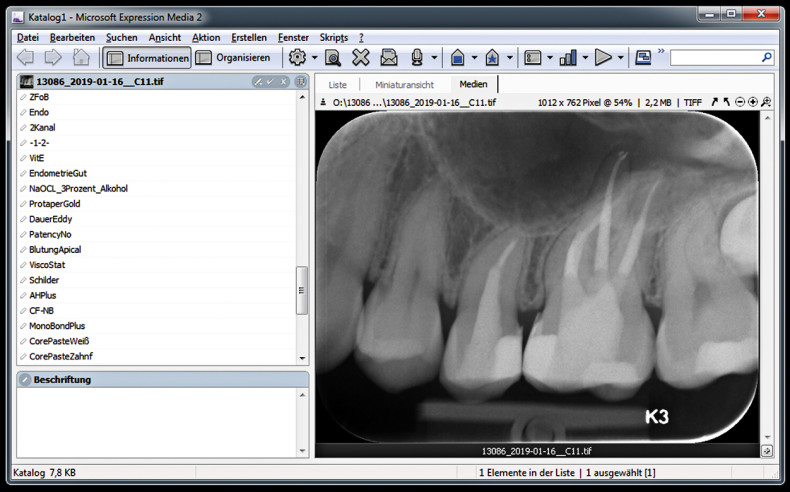Open the Datei menu
Image resolution: width=790 pixels, height=492 pixels.
pyautogui.click(x=28, y=38)
